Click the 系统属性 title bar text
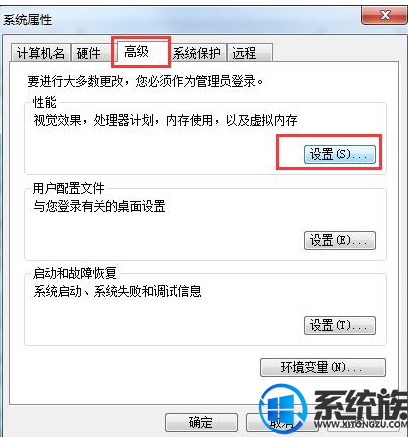Viewport: 408px width, 437px height. click(x=28, y=20)
